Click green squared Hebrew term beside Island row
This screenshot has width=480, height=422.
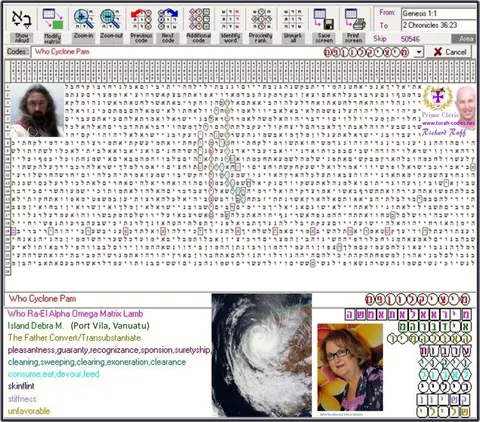coord(435,326)
